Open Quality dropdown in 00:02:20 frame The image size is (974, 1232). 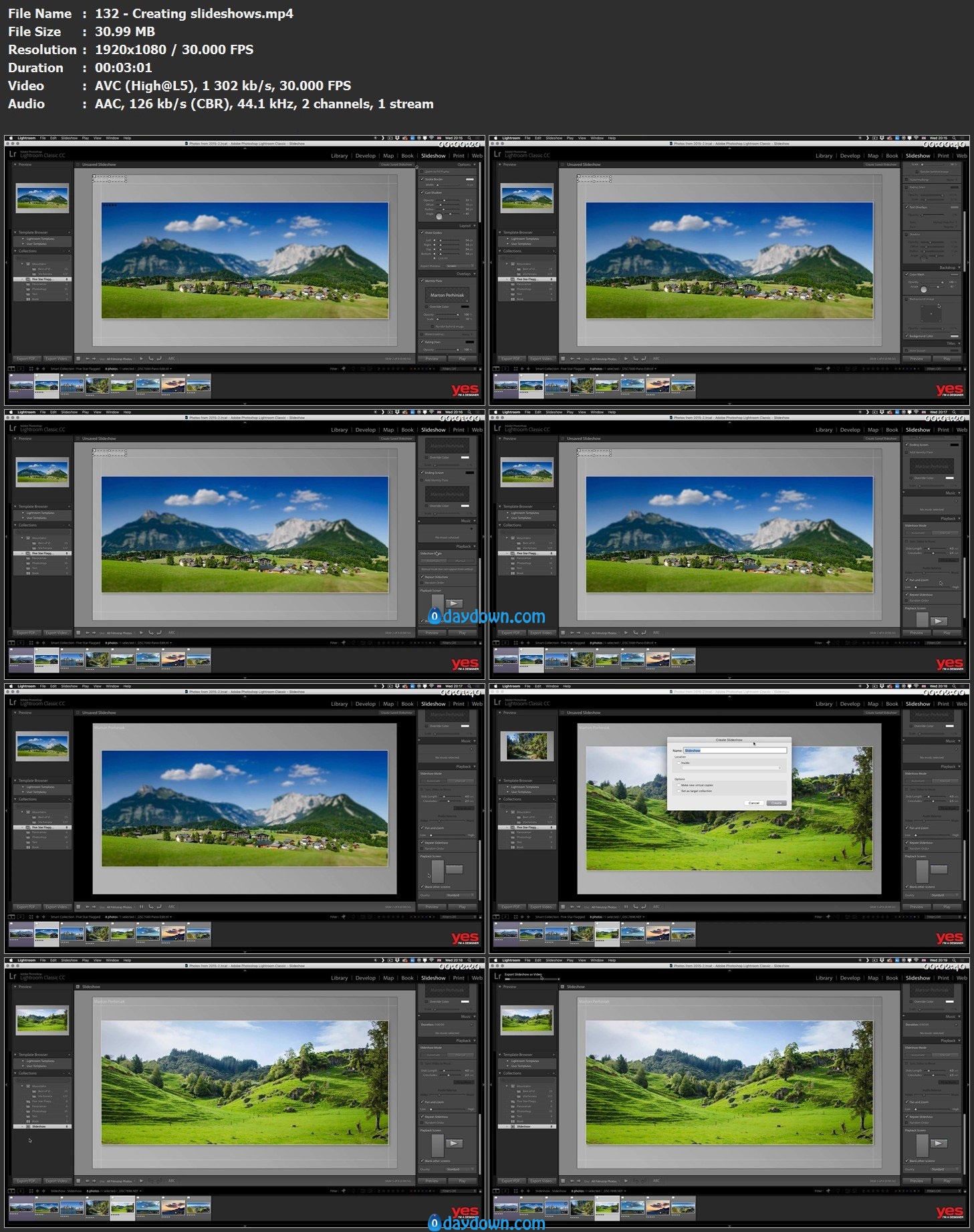[x=460, y=1169]
